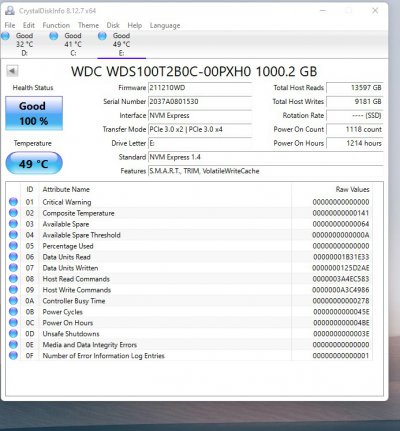
Task: Click the status icon for Host Write Commands
Action: click(13, 290)
